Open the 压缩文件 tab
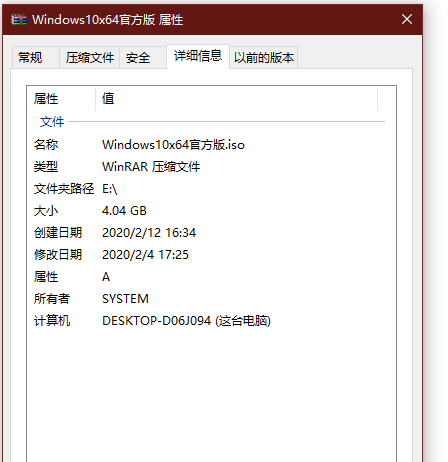The image size is (448, 462). 89,58
